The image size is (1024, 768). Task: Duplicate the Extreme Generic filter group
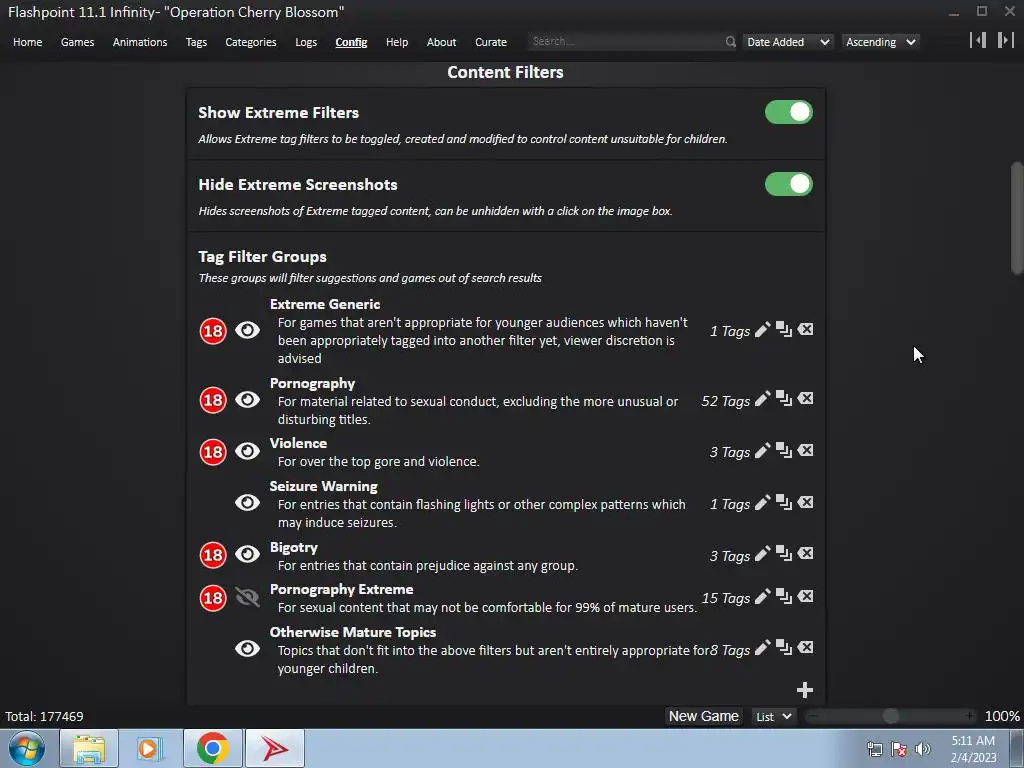click(784, 330)
